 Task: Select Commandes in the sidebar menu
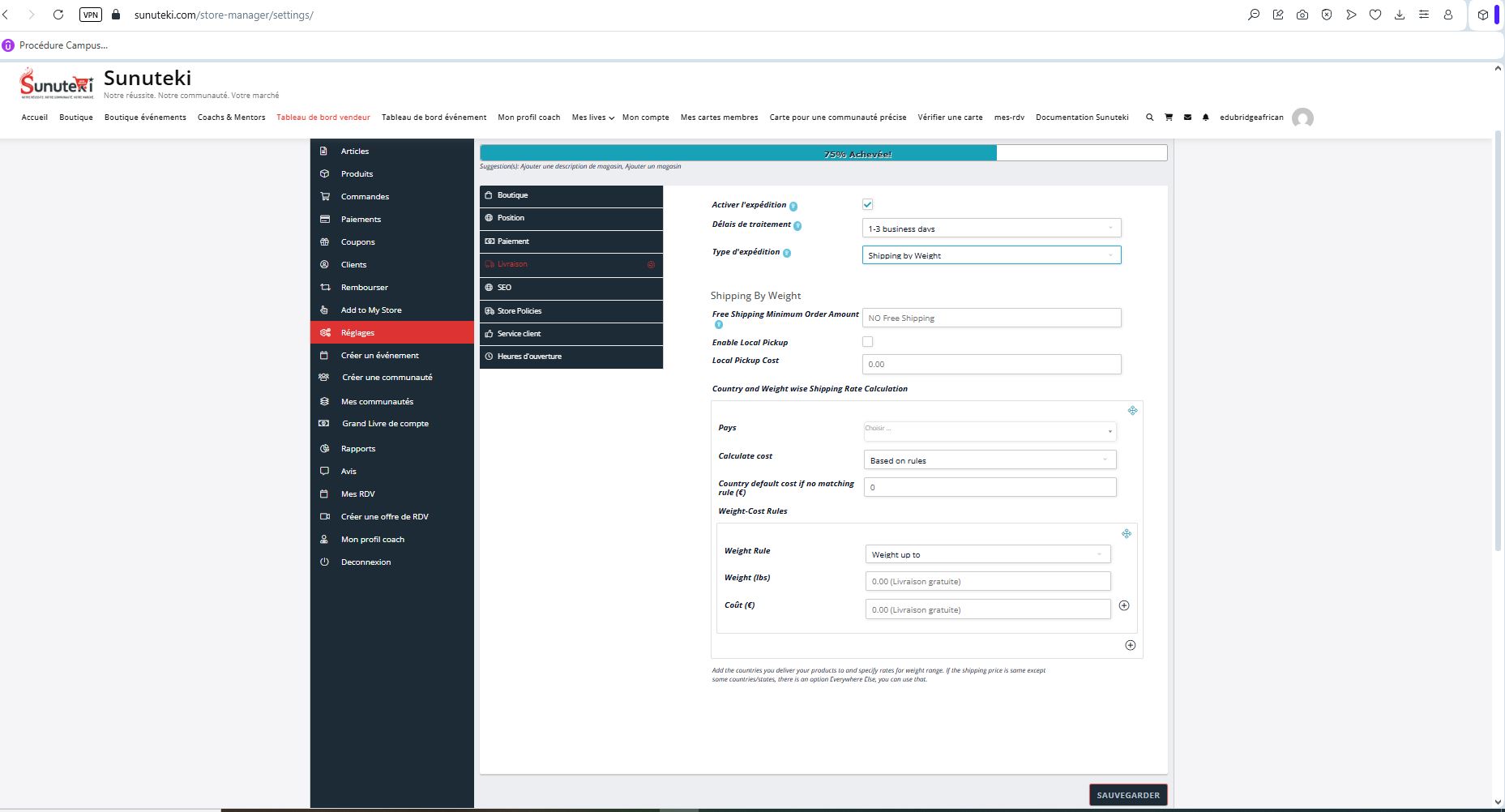365,197
